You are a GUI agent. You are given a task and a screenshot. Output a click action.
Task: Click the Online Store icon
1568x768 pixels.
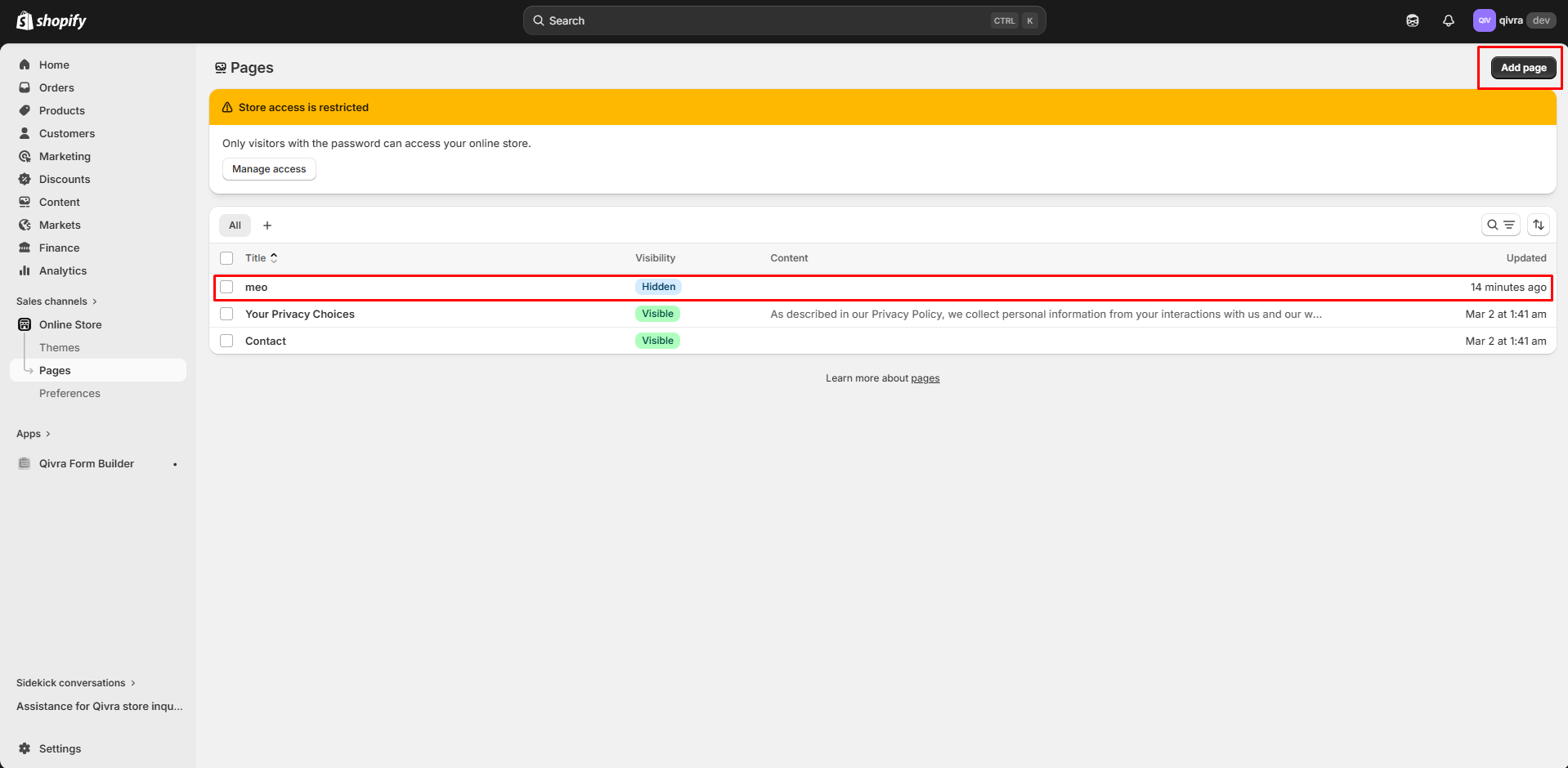coord(25,324)
